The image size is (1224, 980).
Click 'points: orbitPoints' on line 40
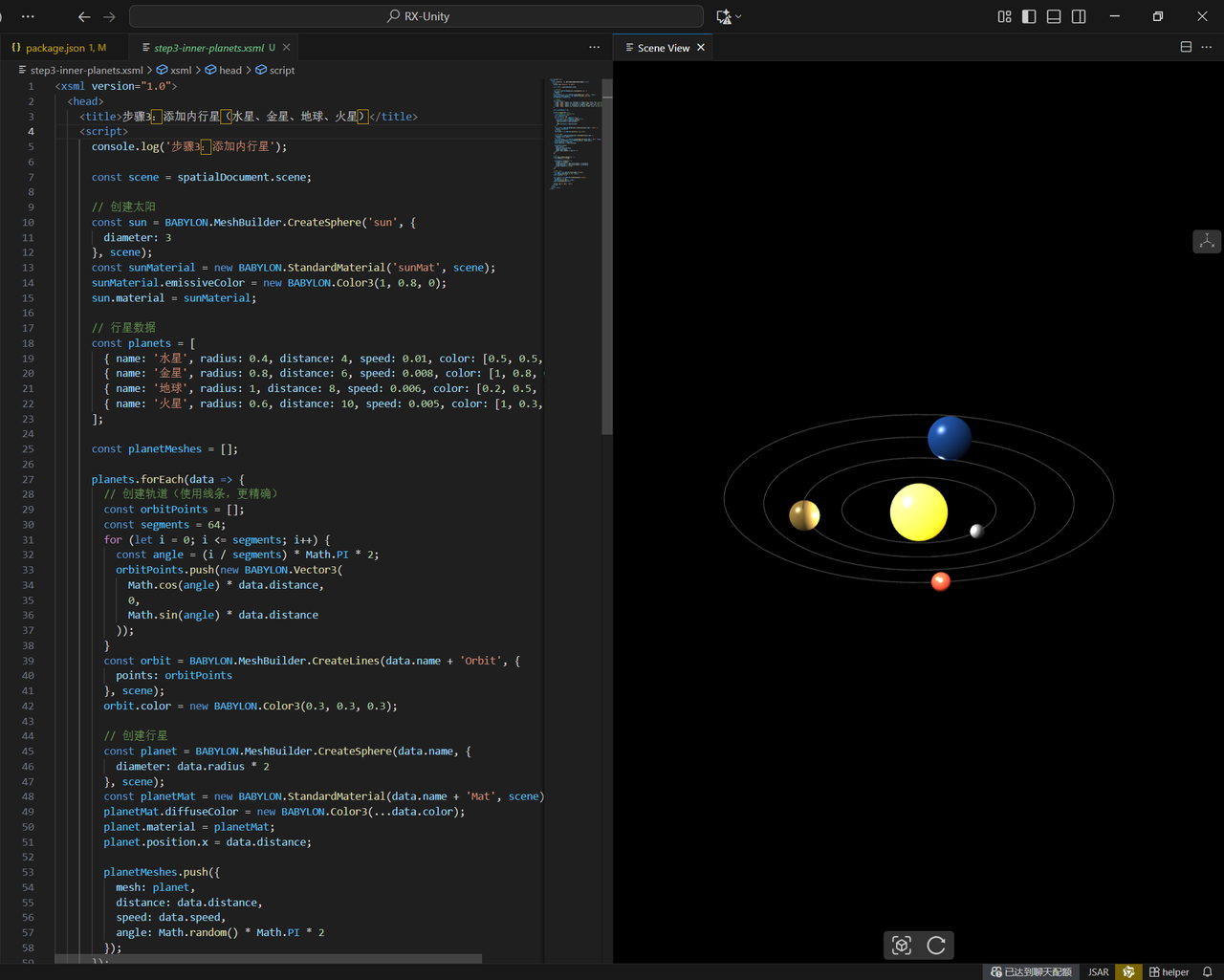tap(174, 675)
